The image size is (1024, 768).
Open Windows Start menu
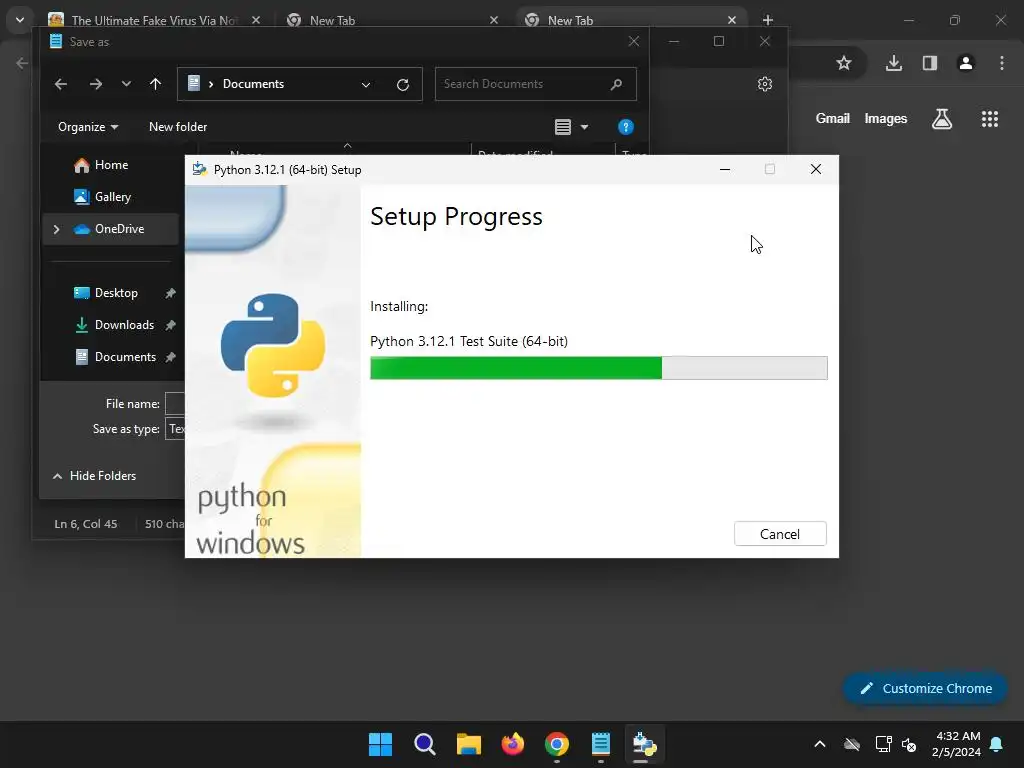click(380, 744)
